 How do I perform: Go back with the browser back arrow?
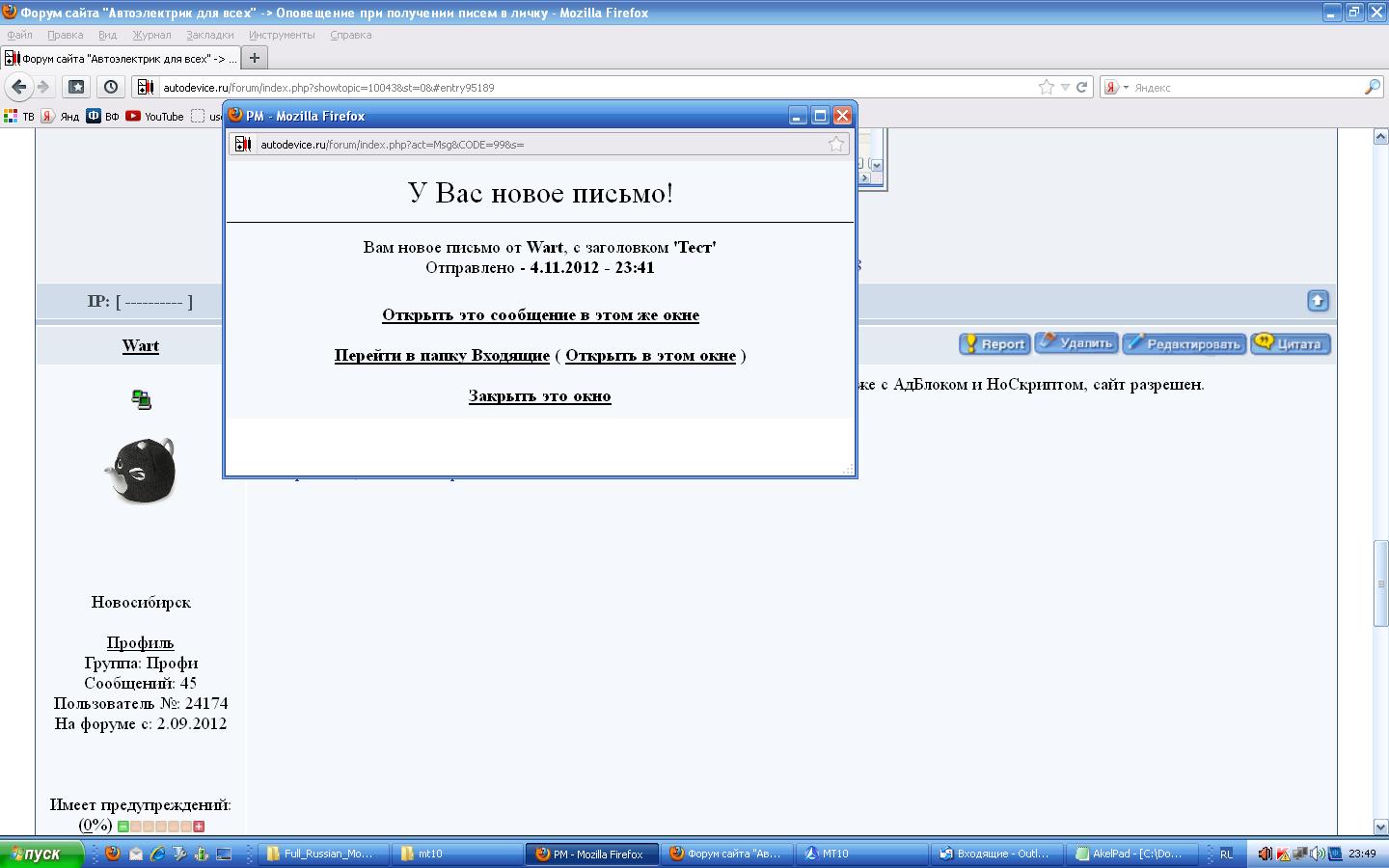(x=18, y=87)
